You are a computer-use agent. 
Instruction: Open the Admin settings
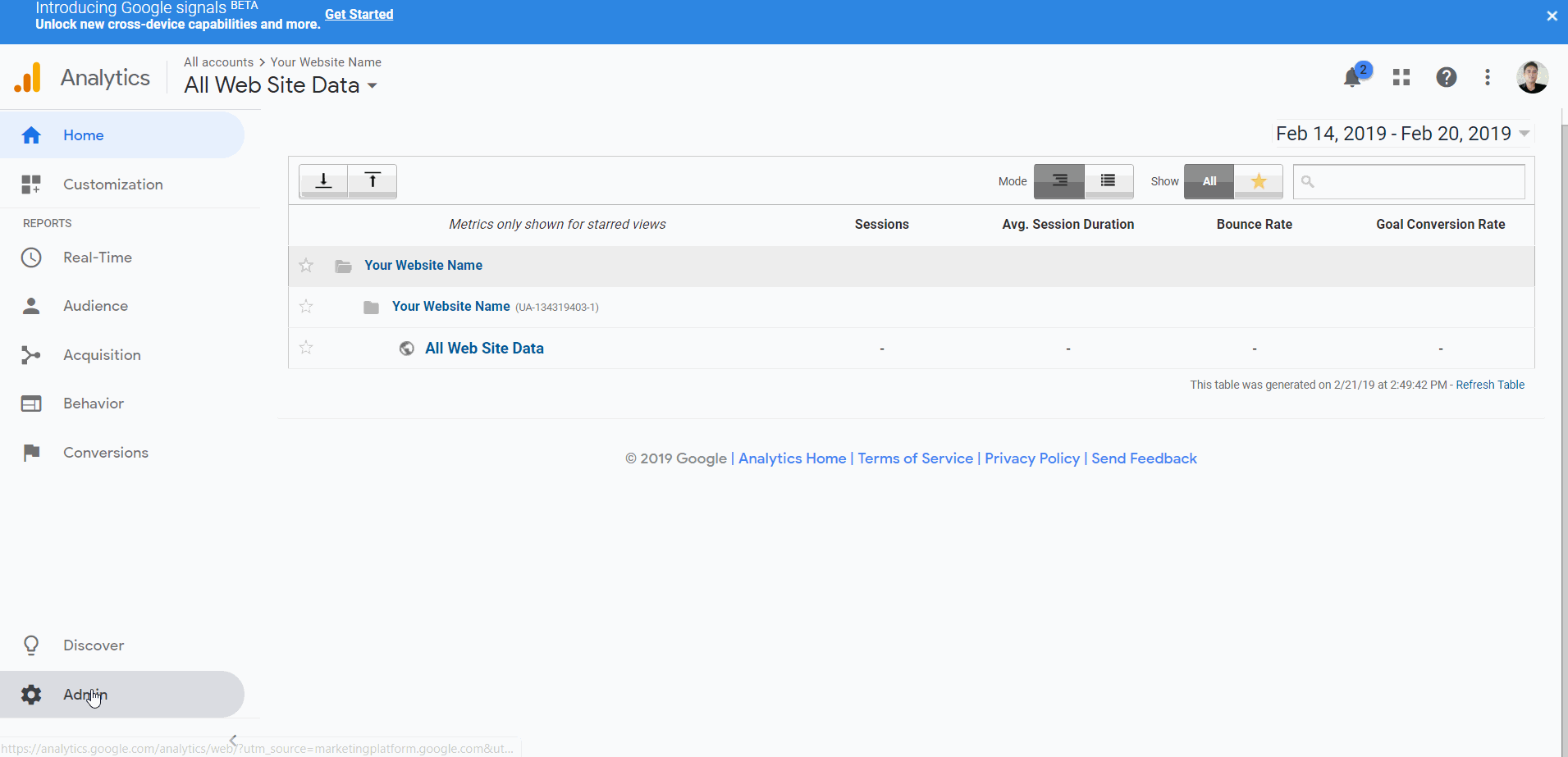[122, 695]
